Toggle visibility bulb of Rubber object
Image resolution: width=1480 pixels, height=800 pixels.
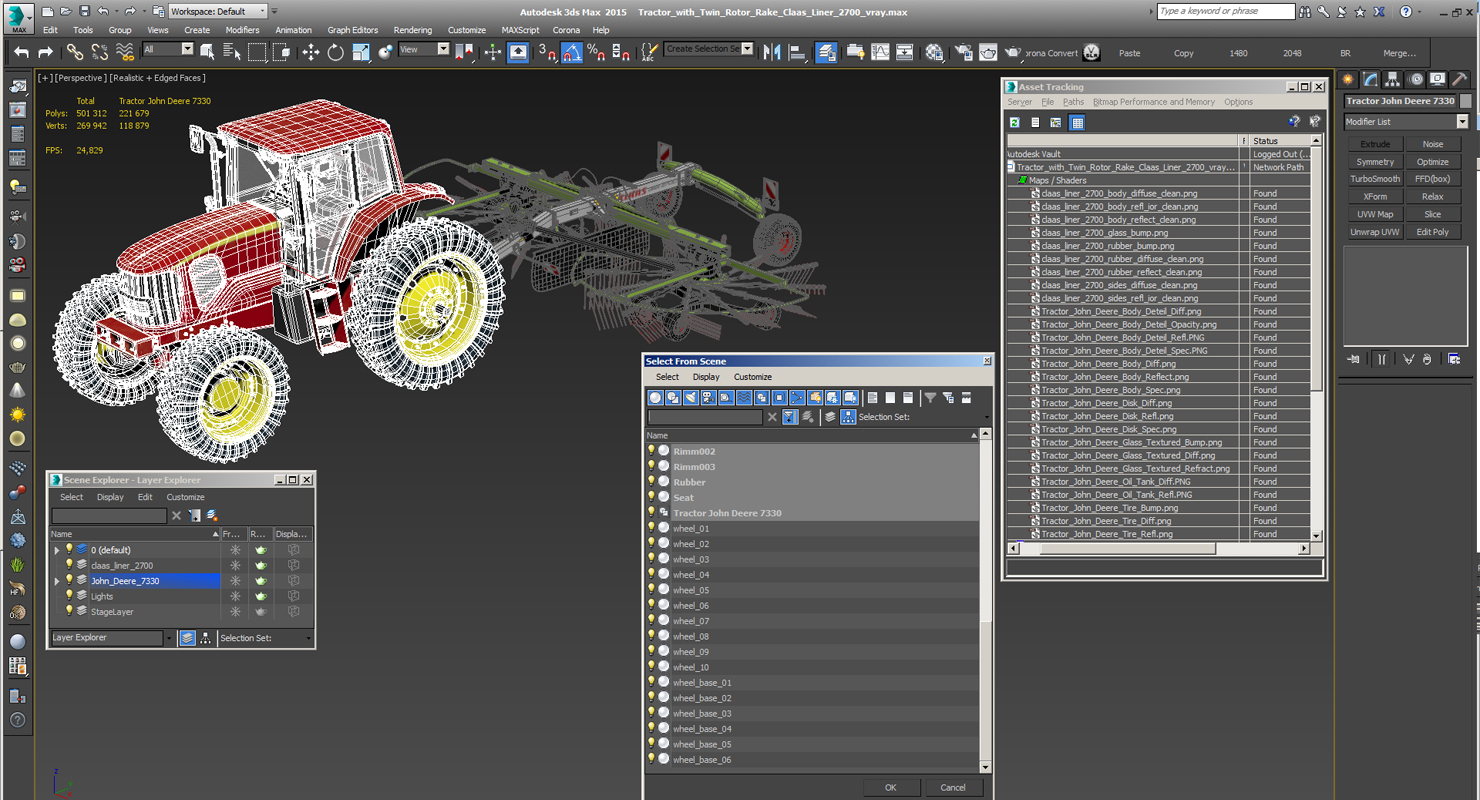[651, 481]
